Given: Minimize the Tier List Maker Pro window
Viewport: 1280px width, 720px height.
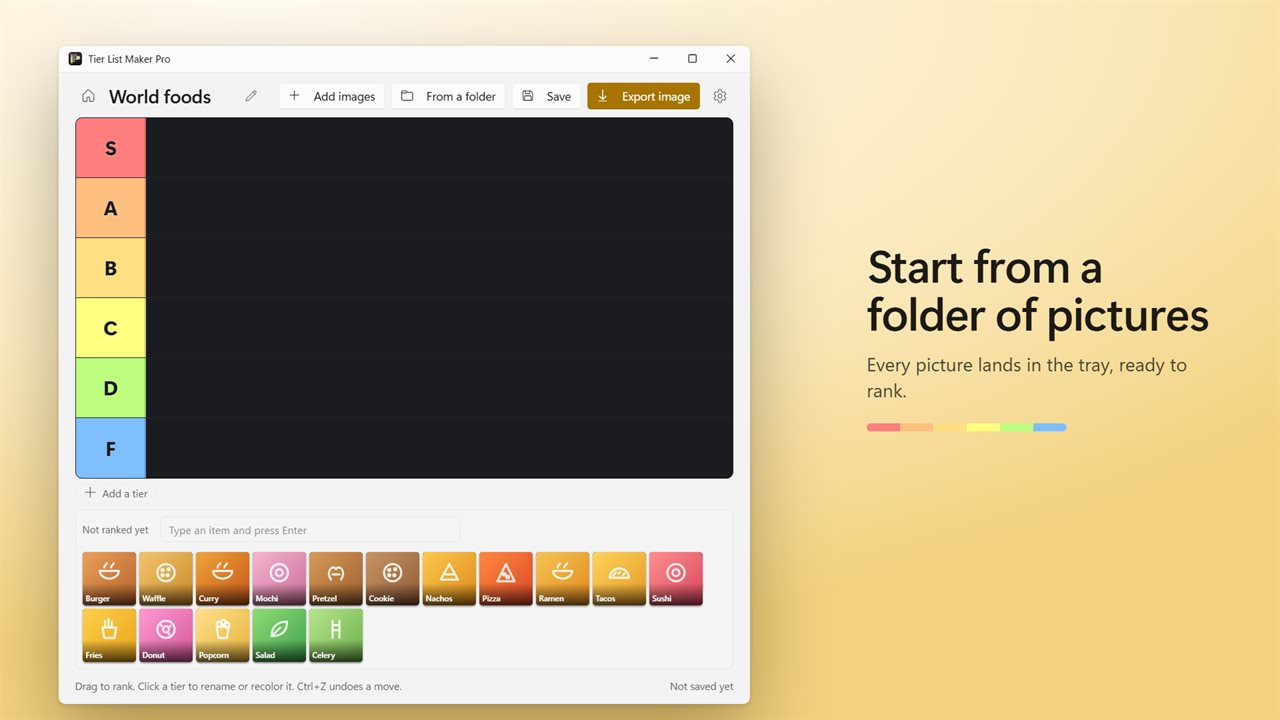Looking at the screenshot, I should pyautogui.click(x=654, y=59).
